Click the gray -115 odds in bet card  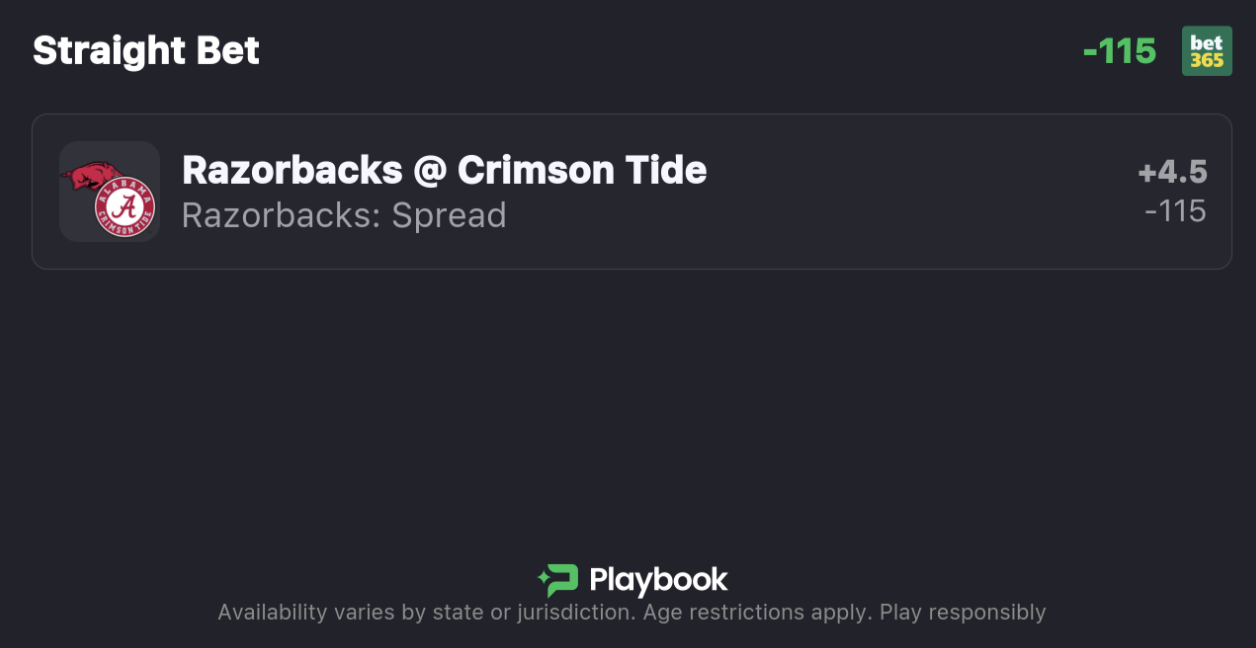[x=1175, y=211]
